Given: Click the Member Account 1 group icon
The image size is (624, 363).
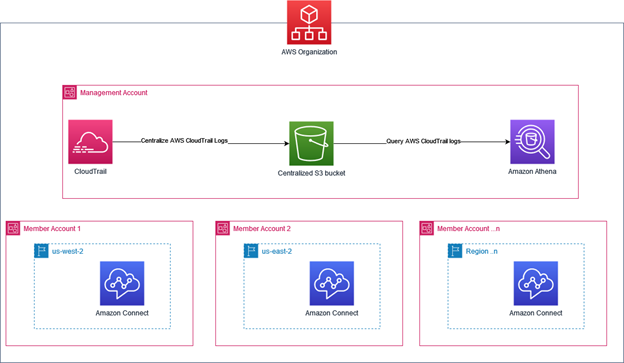Looking at the screenshot, I should pos(13,228).
